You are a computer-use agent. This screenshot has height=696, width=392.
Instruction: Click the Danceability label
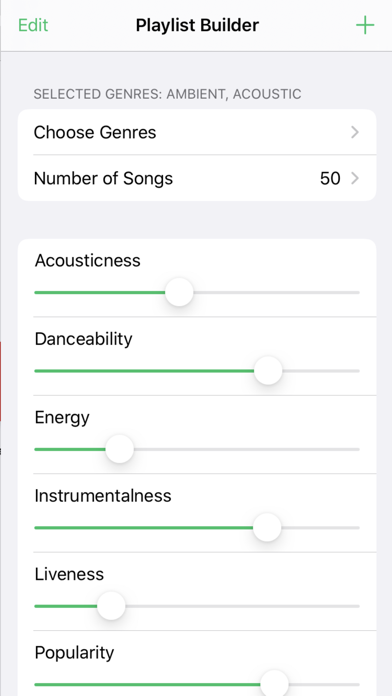coord(83,339)
